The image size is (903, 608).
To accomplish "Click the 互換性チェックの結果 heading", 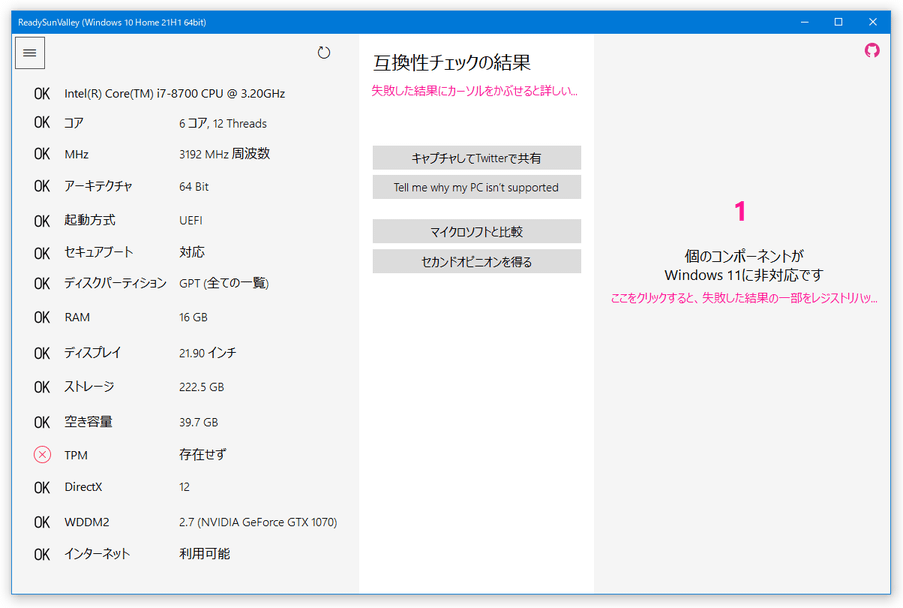I will tap(452, 62).
